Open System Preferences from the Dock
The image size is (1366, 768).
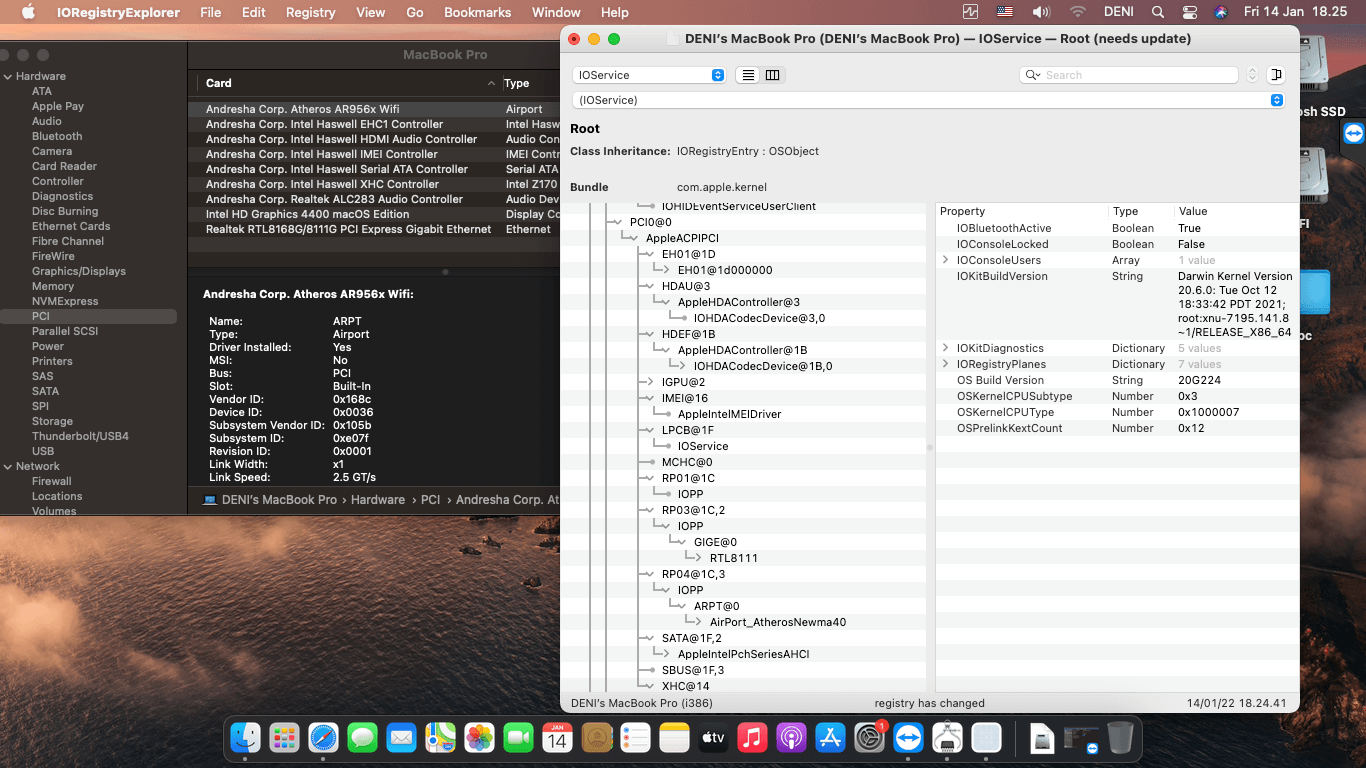[870, 738]
